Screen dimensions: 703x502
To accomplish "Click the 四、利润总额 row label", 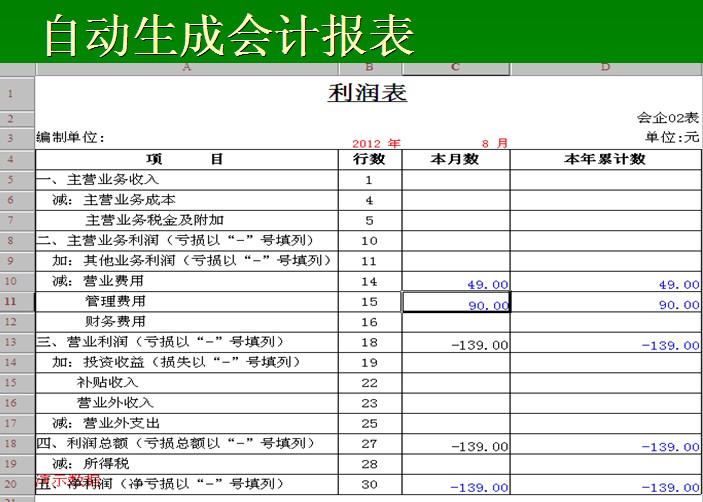I will coord(175,443).
